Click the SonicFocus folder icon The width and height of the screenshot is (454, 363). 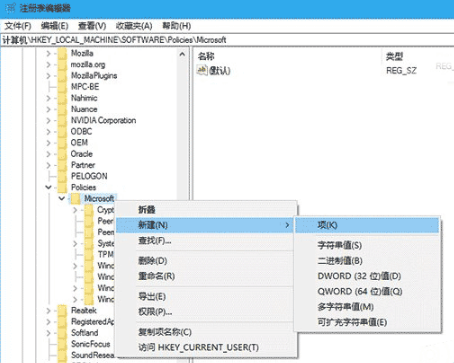point(62,344)
